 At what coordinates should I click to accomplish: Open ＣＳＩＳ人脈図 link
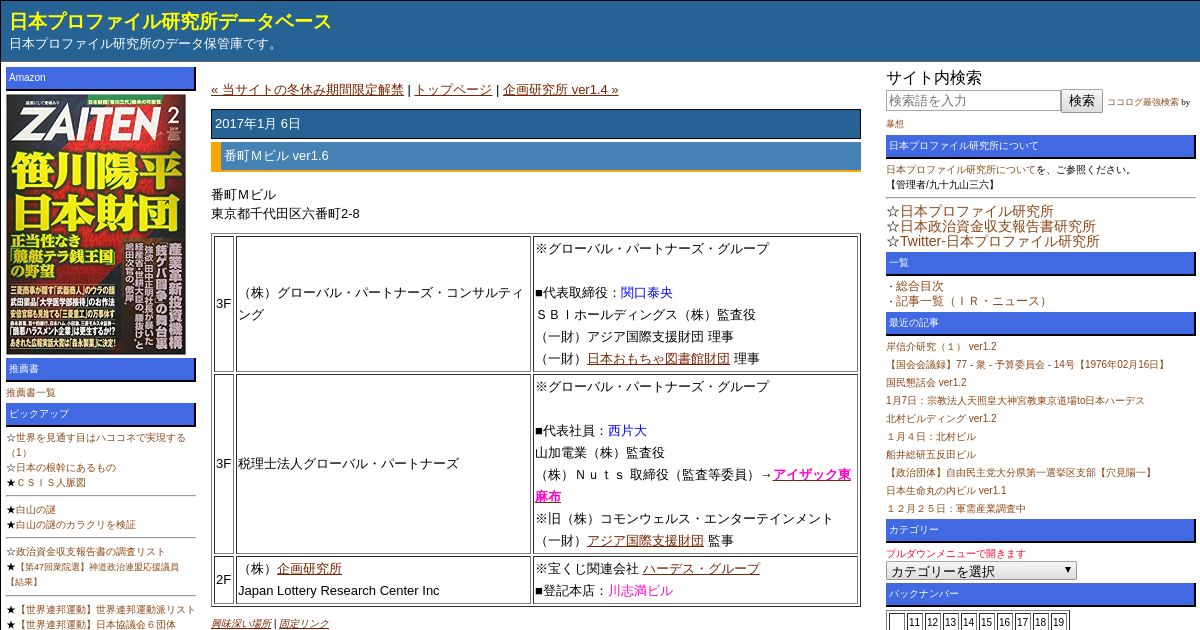[x=51, y=483]
